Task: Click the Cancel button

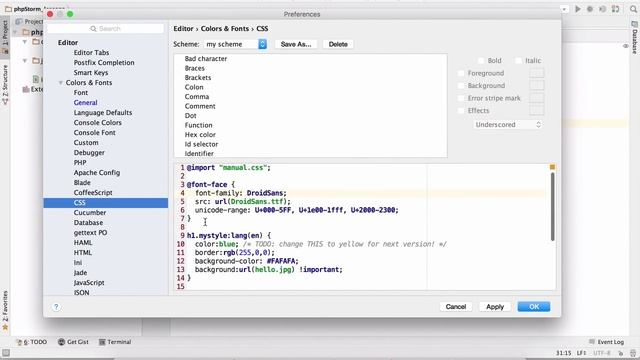Action: coord(456,307)
